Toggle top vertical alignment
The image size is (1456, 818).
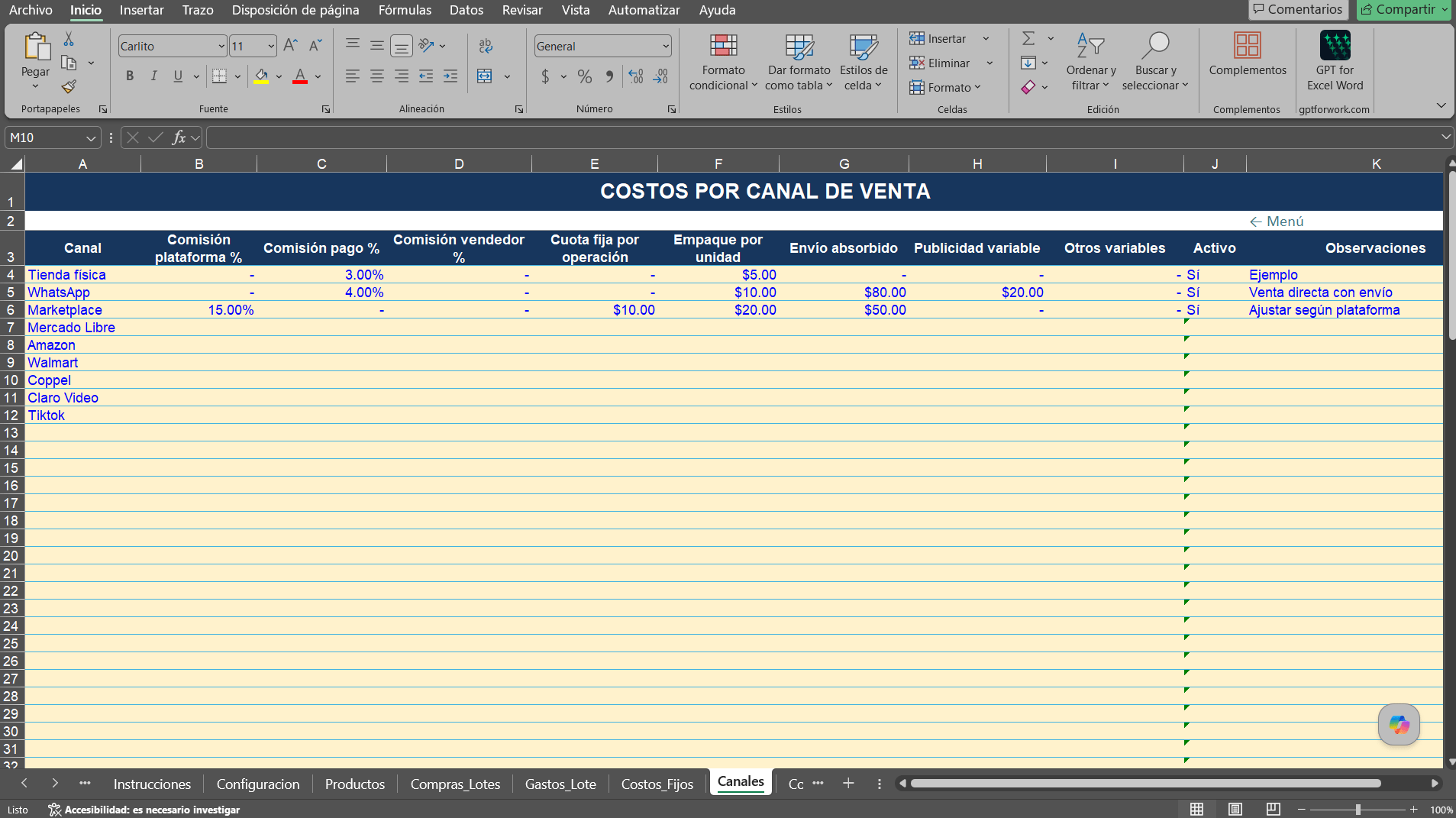click(352, 46)
